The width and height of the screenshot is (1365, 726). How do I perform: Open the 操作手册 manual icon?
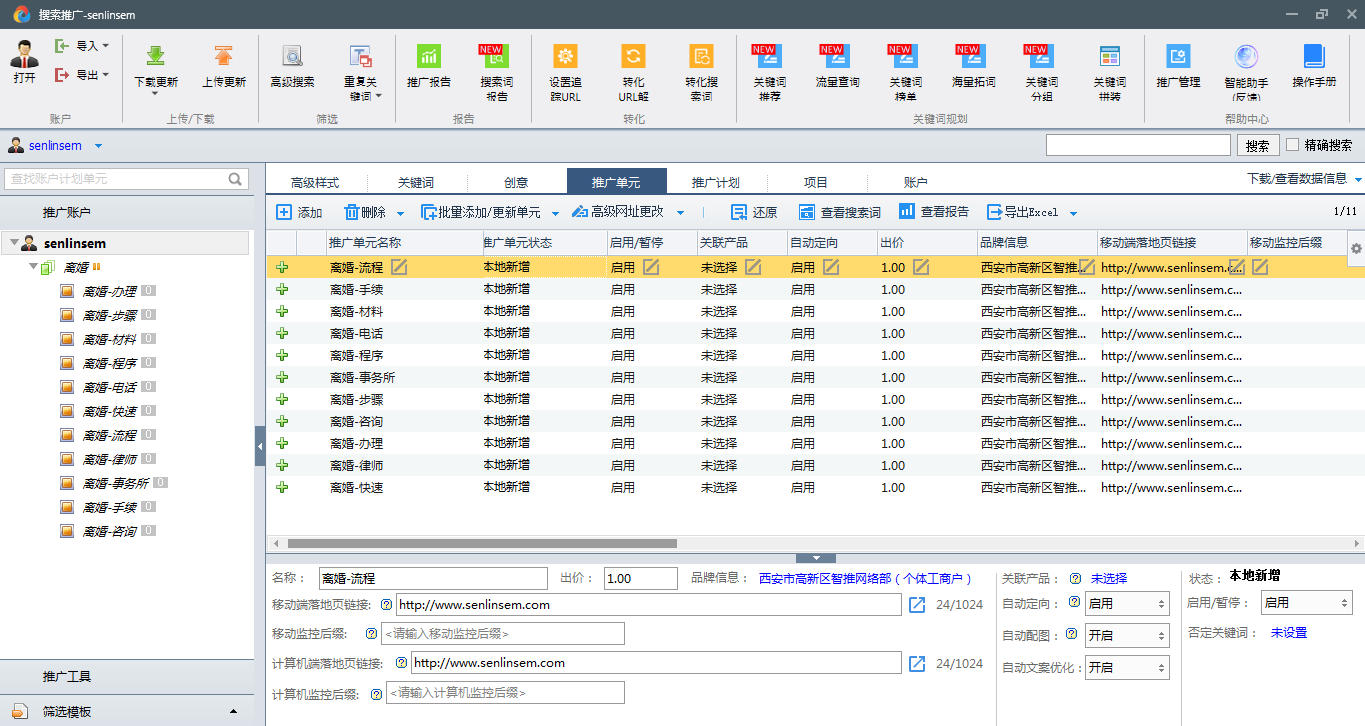point(1313,57)
